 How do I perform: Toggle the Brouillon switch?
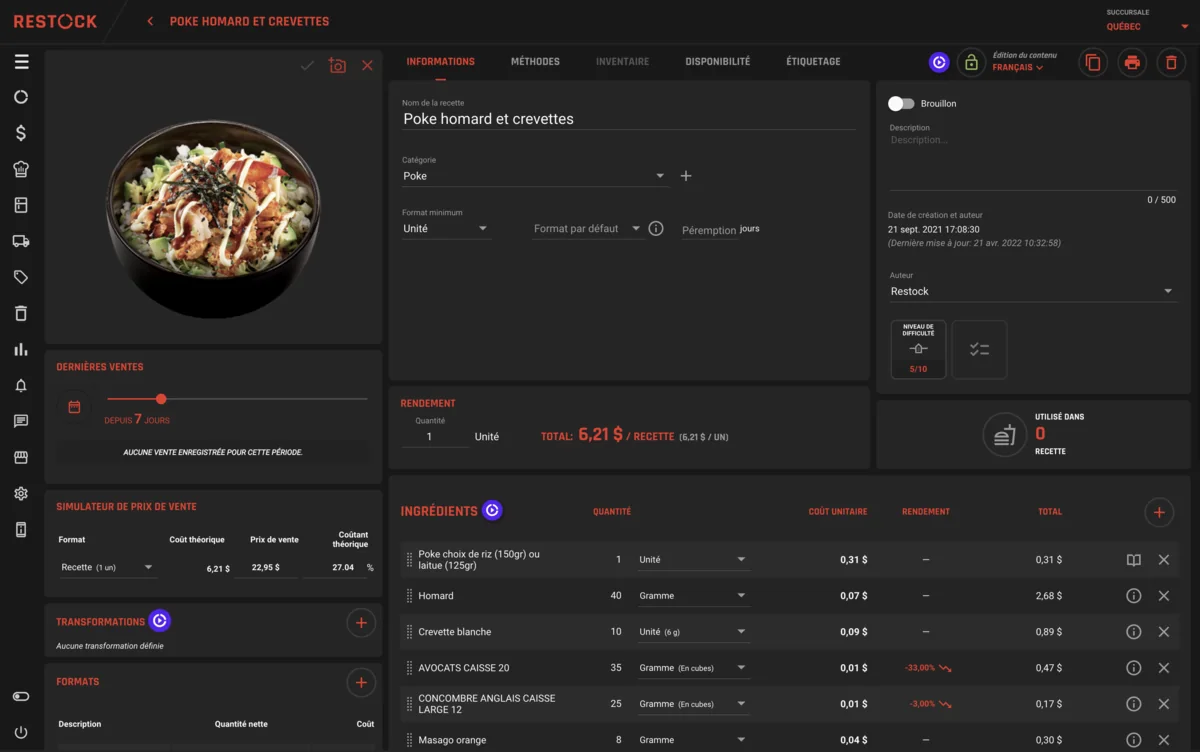click(901, 103)
